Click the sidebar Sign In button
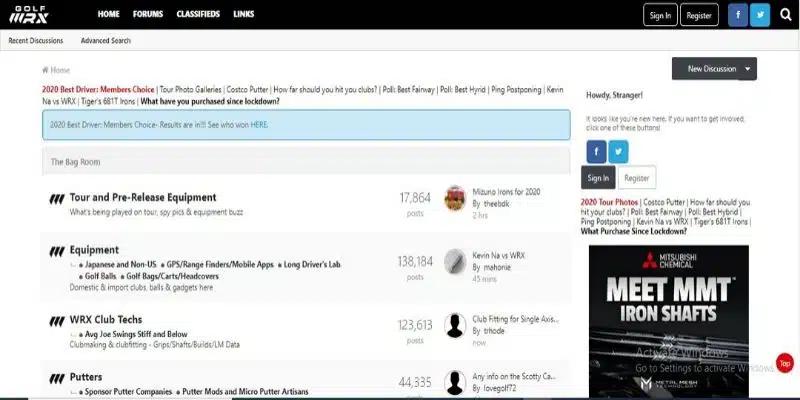 pyautogui.click(x=598, y=178)
